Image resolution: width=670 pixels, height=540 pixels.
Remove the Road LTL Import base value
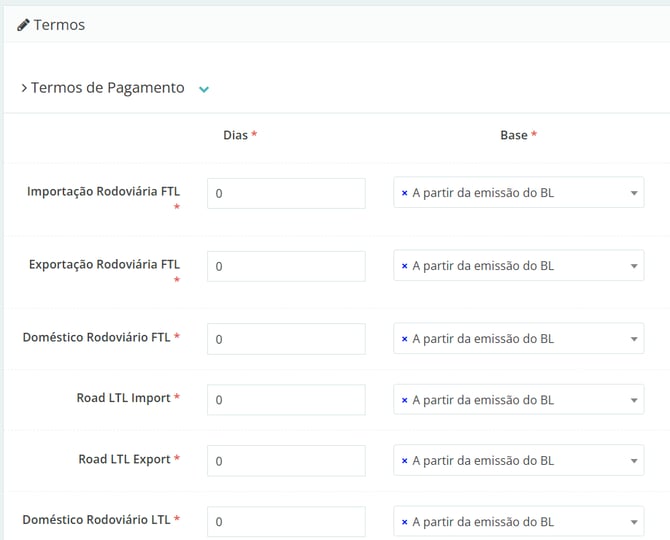pos(404,400)
